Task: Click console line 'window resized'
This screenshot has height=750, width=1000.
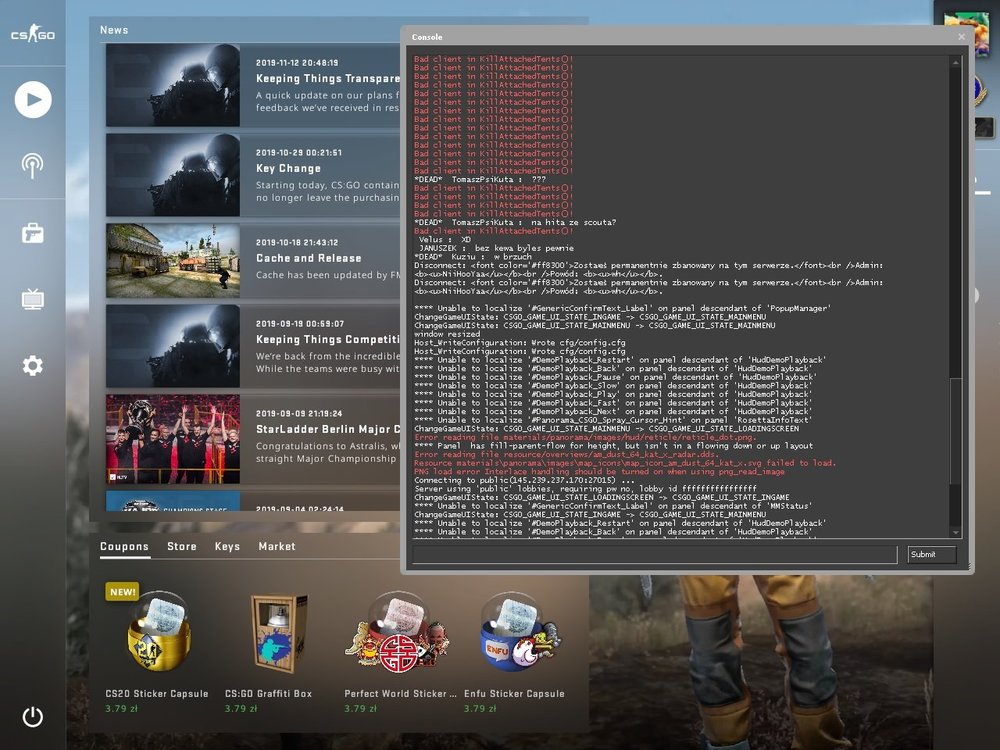Action: 447,334
